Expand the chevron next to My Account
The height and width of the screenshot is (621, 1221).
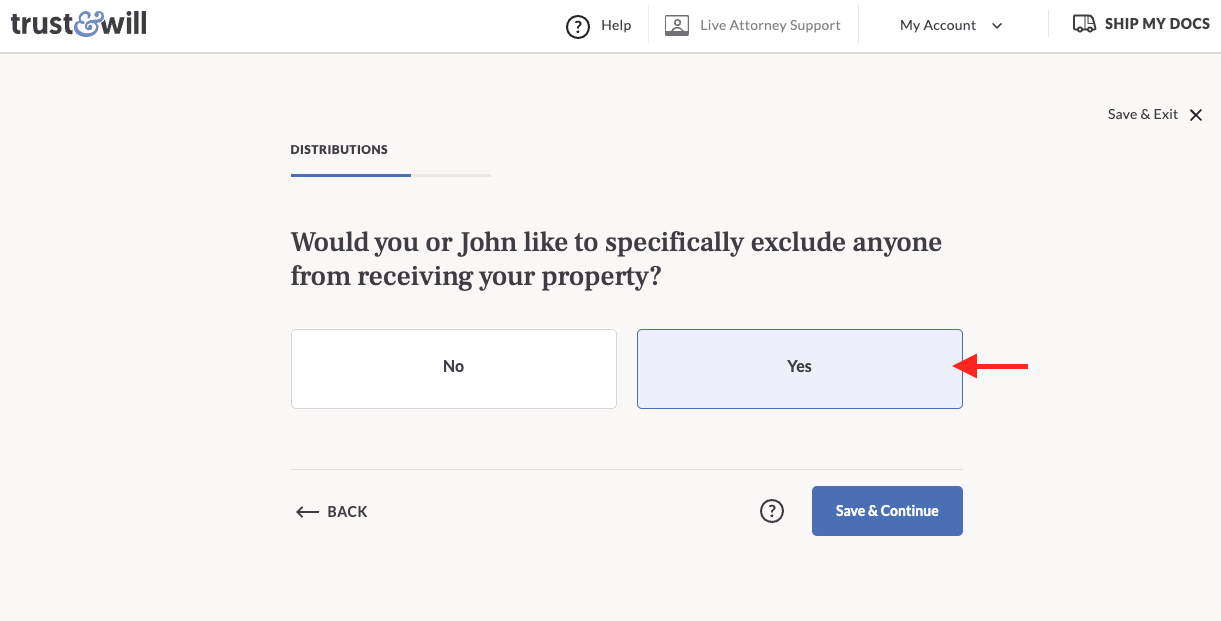(997, 26)
